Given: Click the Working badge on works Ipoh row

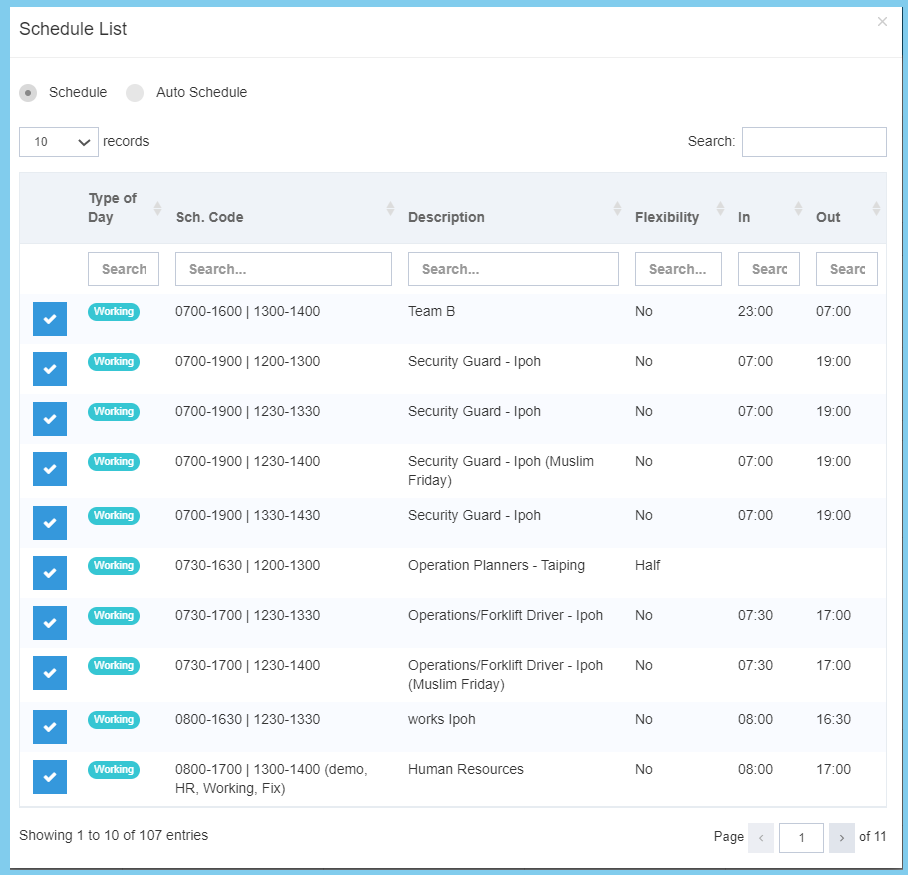Looking at the screenshot, I should [114, 720].
